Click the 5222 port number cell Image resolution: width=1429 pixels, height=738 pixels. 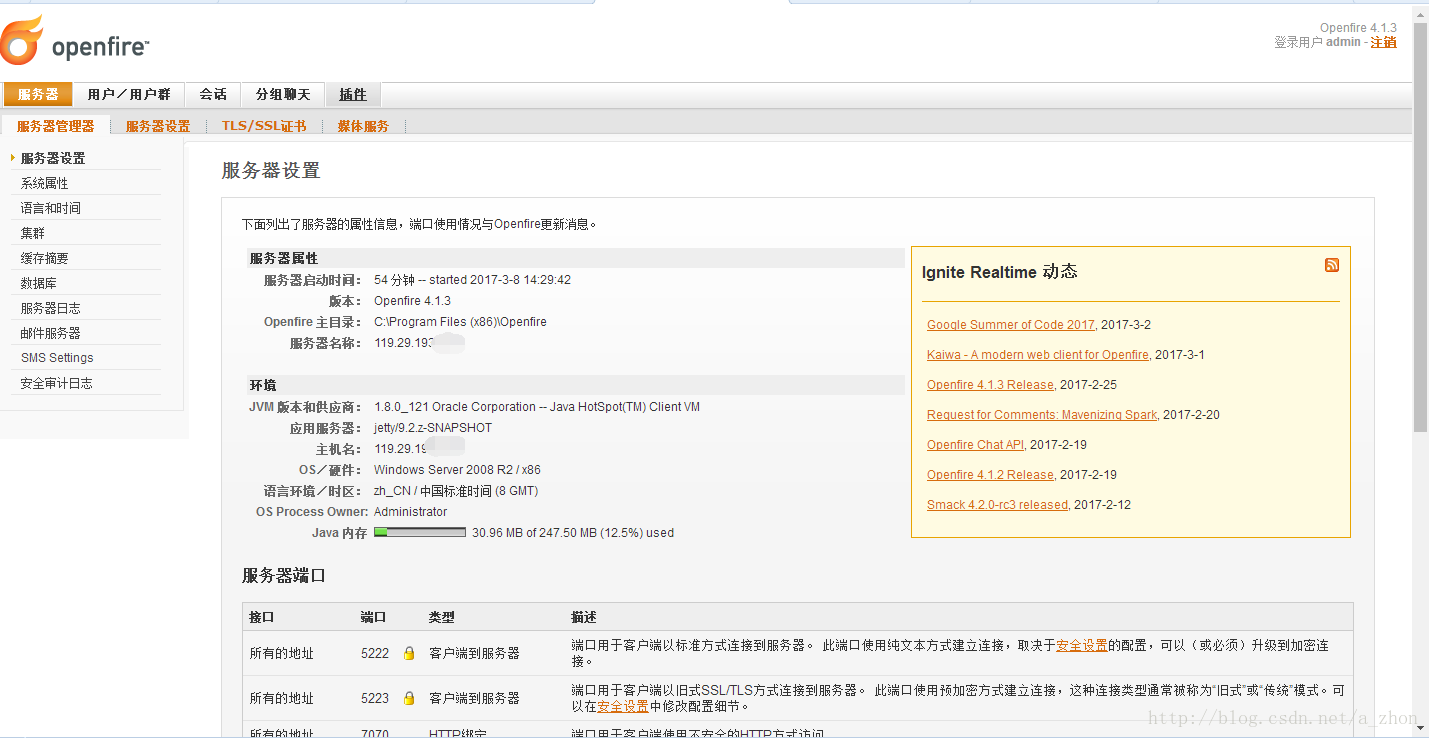(x=375, y=653)
